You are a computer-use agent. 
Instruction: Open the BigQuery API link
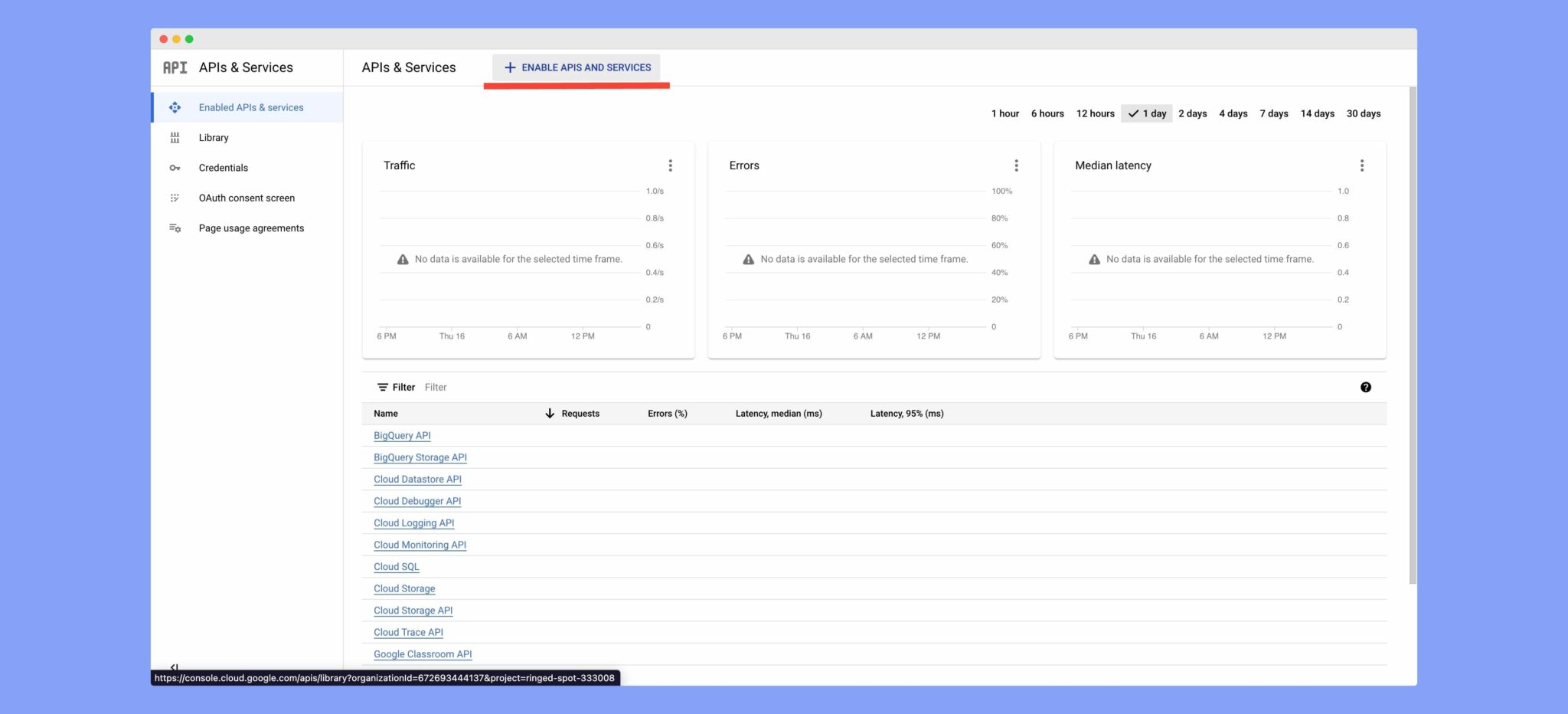coord(402,436)
